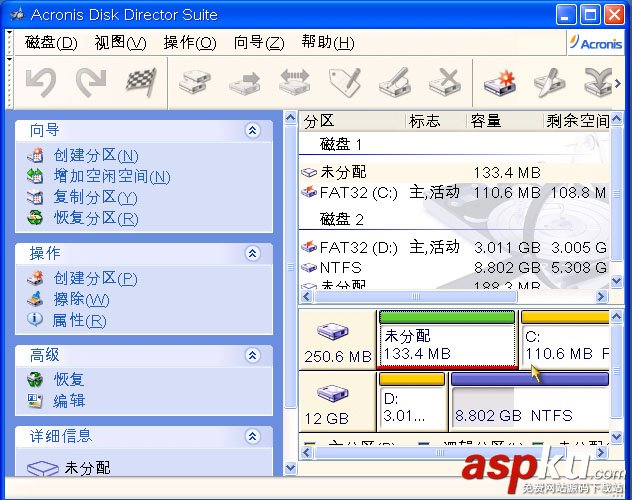Open the 帮助(H) menu
Viewport: 632px width, 500px height.
point(328,42)
